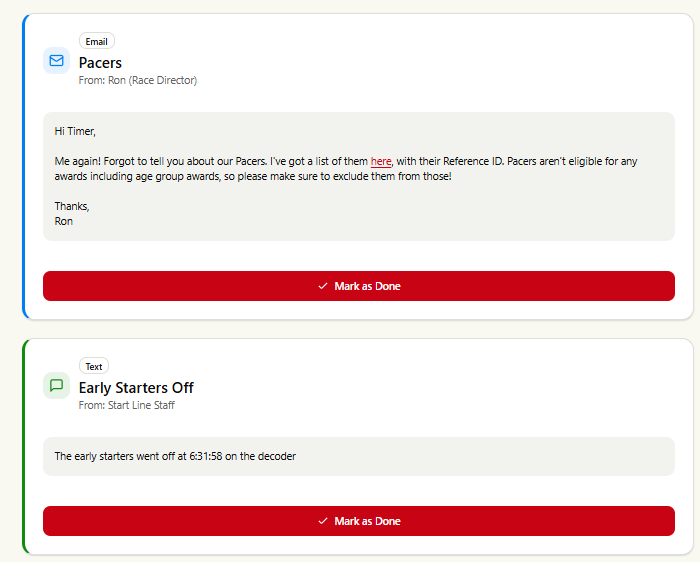Click the From: Start Line Staff line

126,405
